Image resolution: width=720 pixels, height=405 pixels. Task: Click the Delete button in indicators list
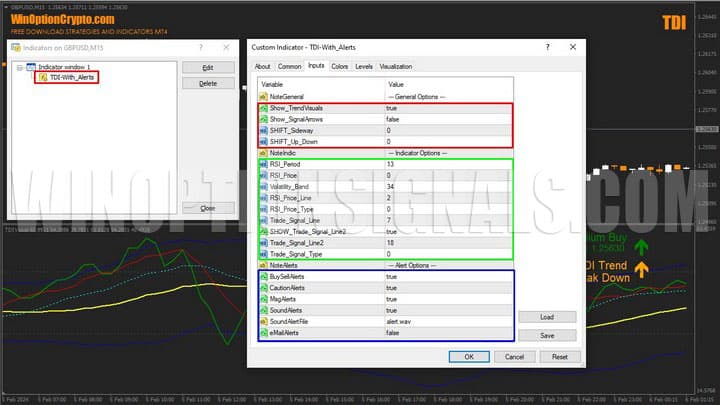[208, 83]
